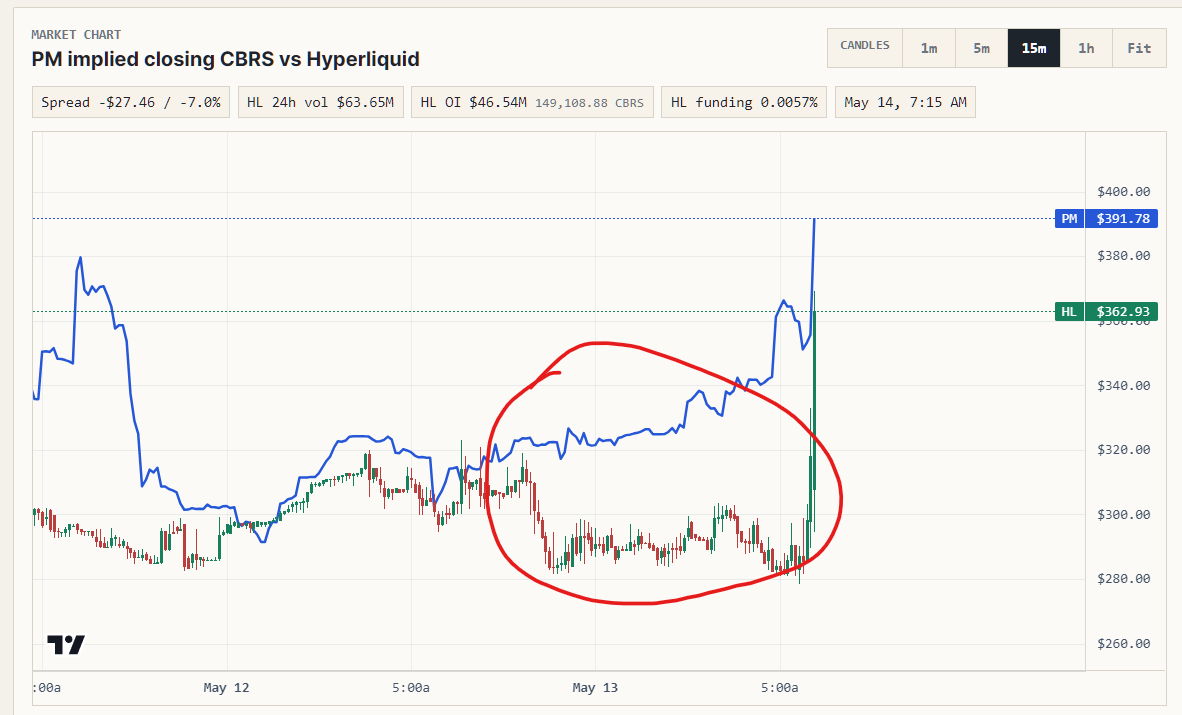1182x715 pixels.
Task: Click the blue PM price label
Action: [x=1069, y=219]
